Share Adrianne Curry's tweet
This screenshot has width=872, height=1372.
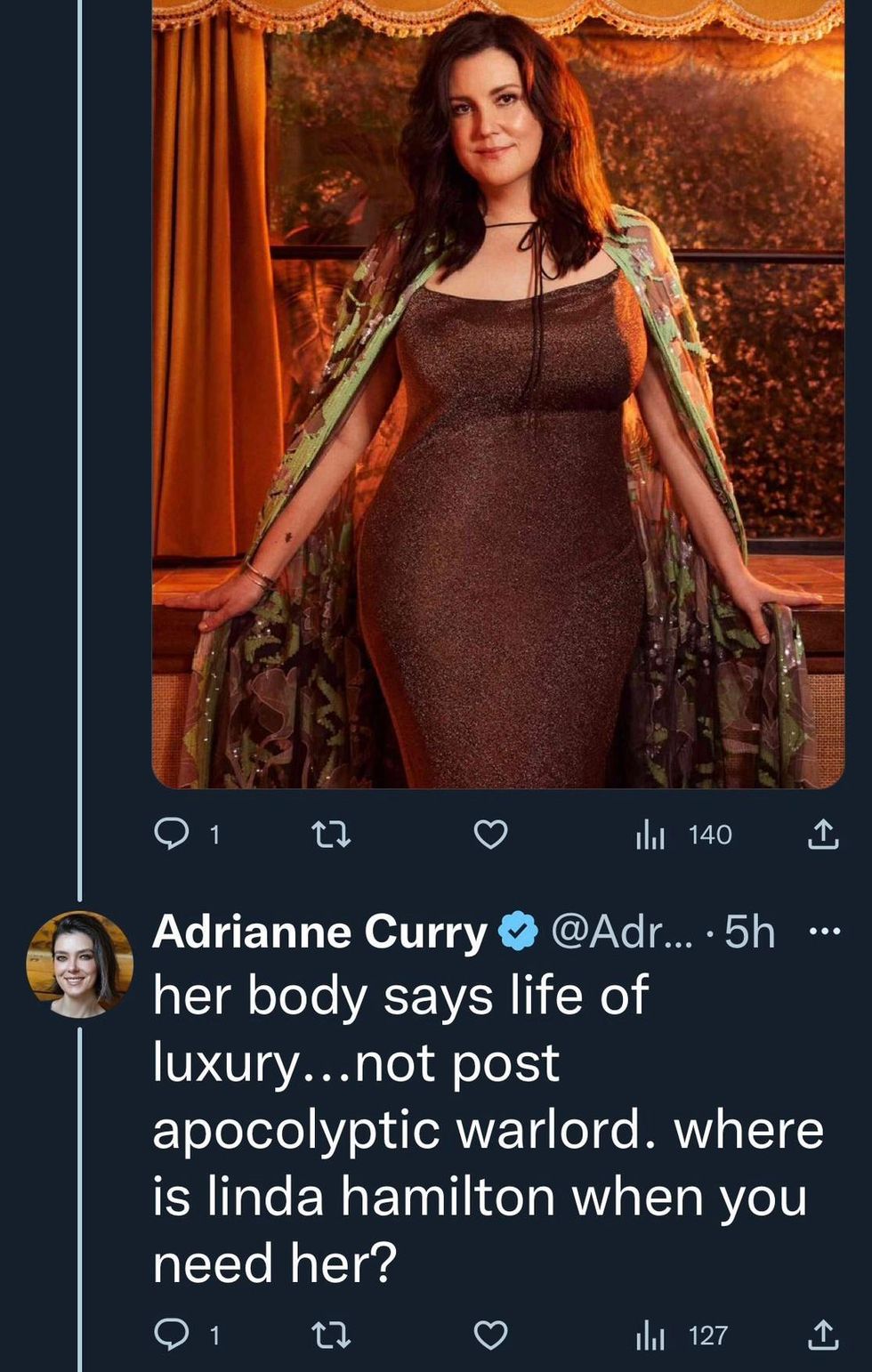[822, 1335]
